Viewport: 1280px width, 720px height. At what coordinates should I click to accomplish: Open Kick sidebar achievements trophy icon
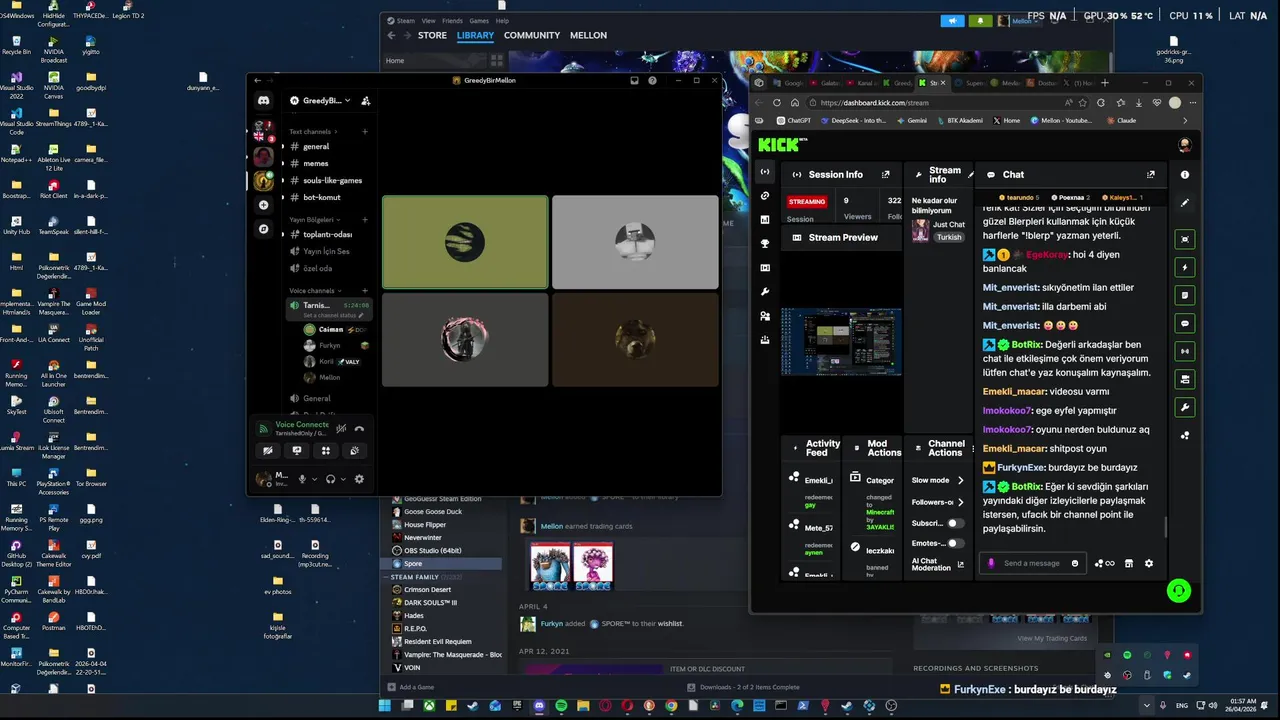tap(765, 243)
